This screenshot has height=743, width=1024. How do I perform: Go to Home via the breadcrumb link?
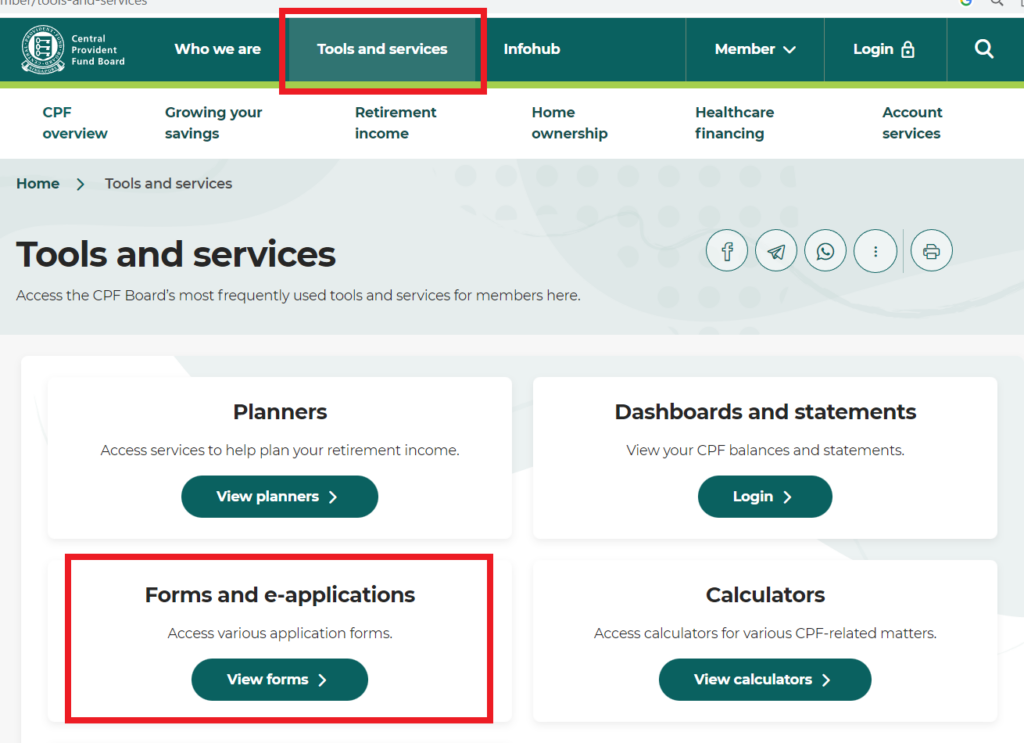[37, 183]
